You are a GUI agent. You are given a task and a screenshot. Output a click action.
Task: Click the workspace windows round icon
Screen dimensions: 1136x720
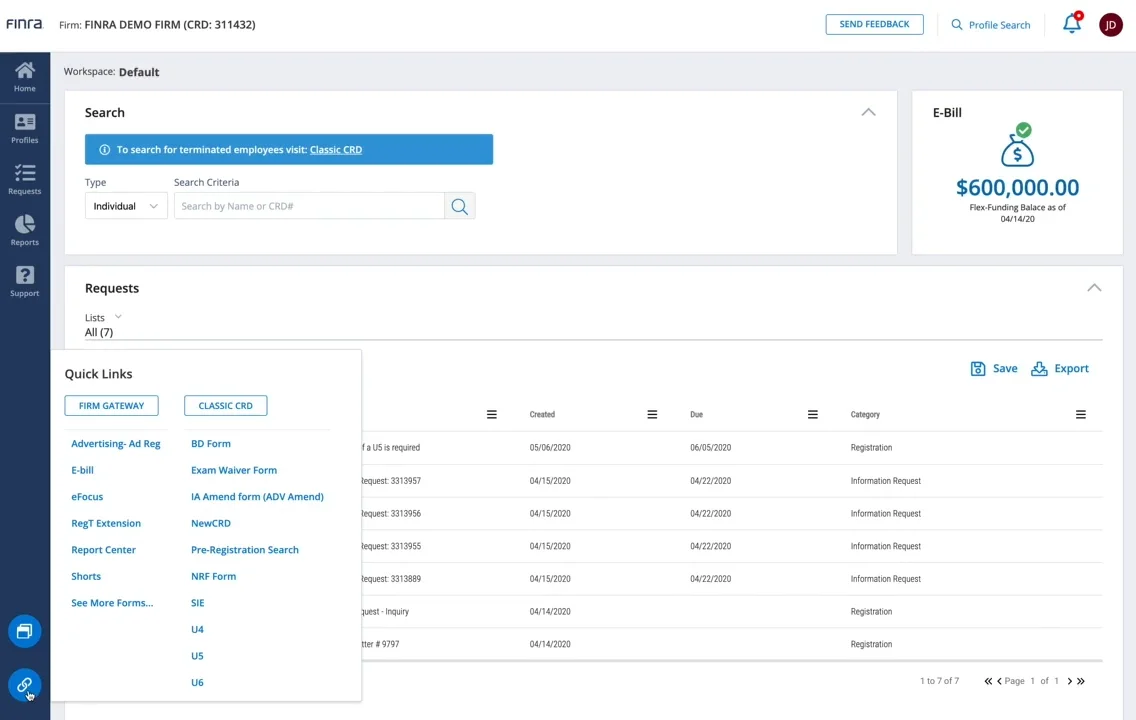(25, 631)
